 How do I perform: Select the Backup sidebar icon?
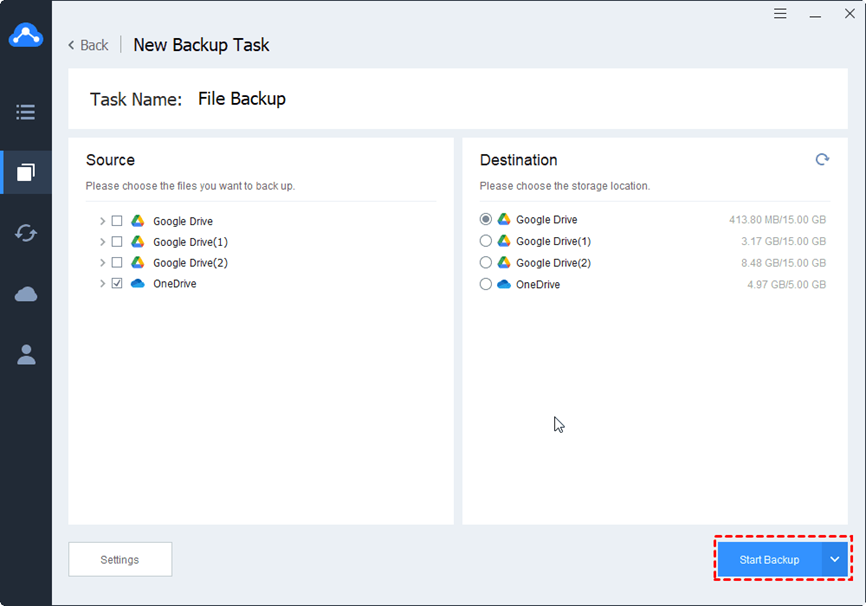pos(25,172)
